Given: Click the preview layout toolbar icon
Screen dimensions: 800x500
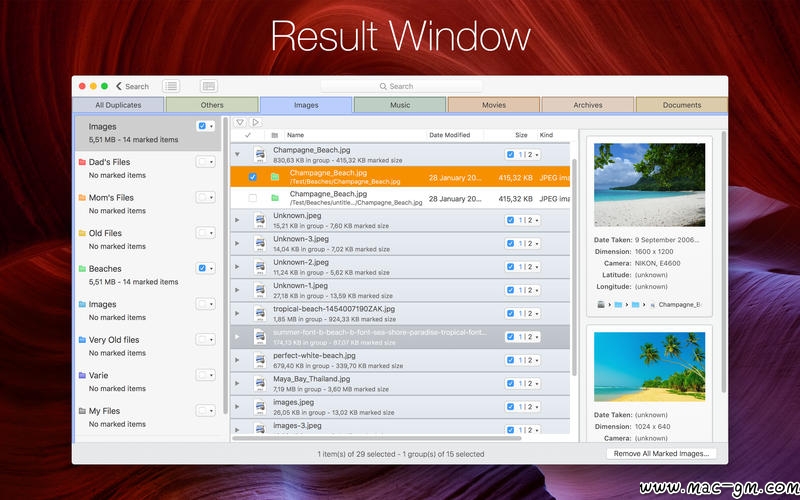Looking at the screenshot, I should pyautogui.click(x=209, y=86).
